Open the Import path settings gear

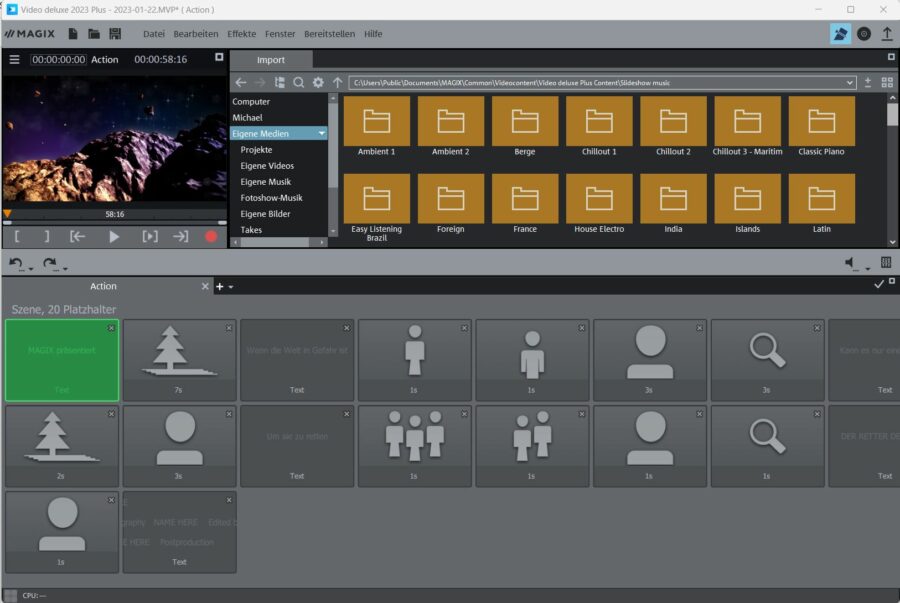[x=318, y=83]
